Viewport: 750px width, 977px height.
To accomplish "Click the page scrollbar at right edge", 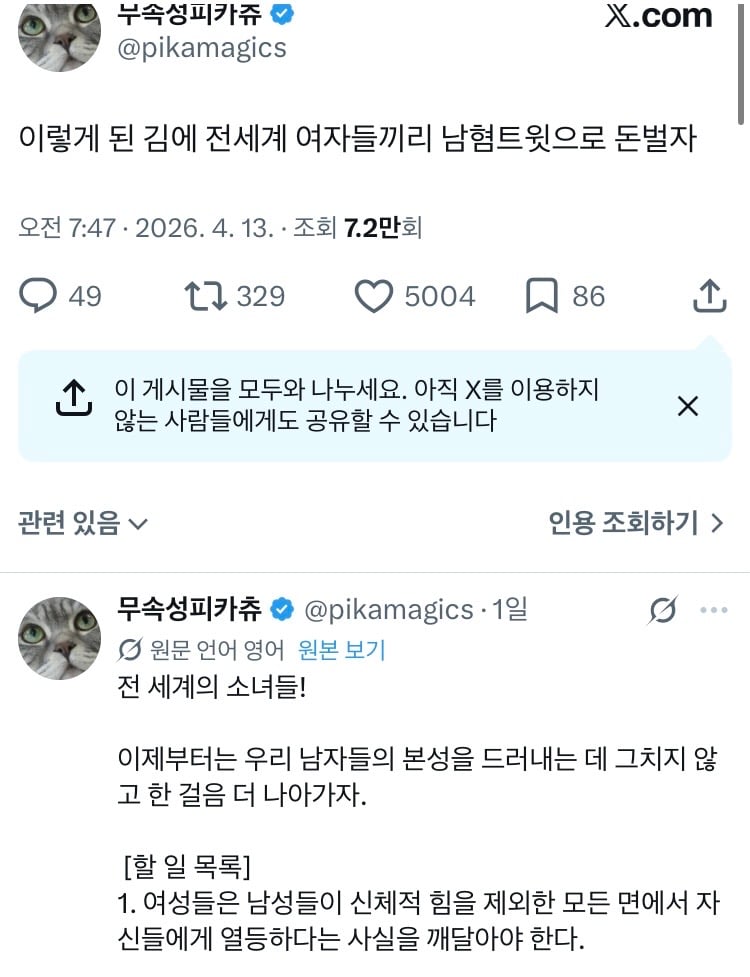I will pos(741,62).
